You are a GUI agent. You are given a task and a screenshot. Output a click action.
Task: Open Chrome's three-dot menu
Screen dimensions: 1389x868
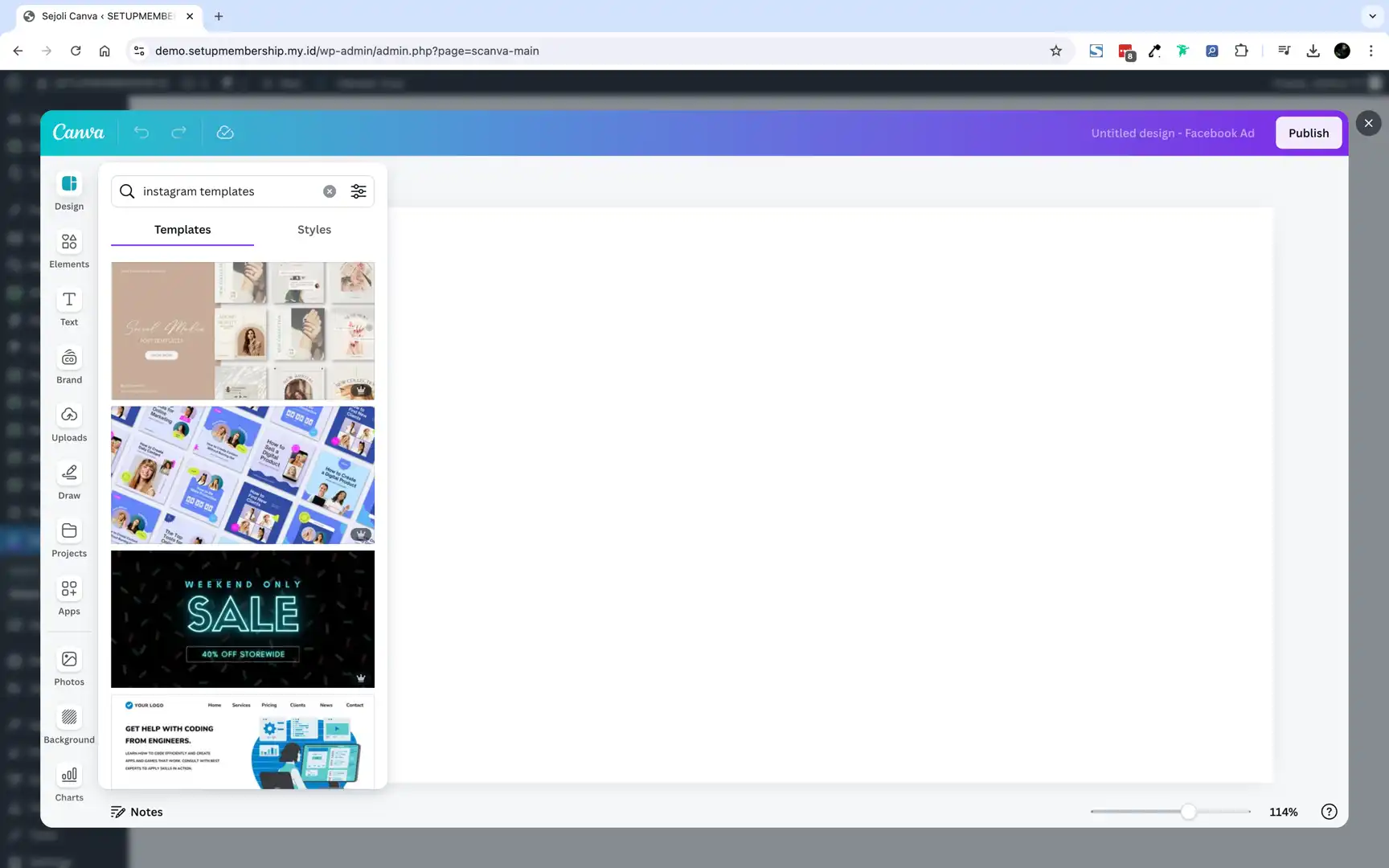point(1371,51)
